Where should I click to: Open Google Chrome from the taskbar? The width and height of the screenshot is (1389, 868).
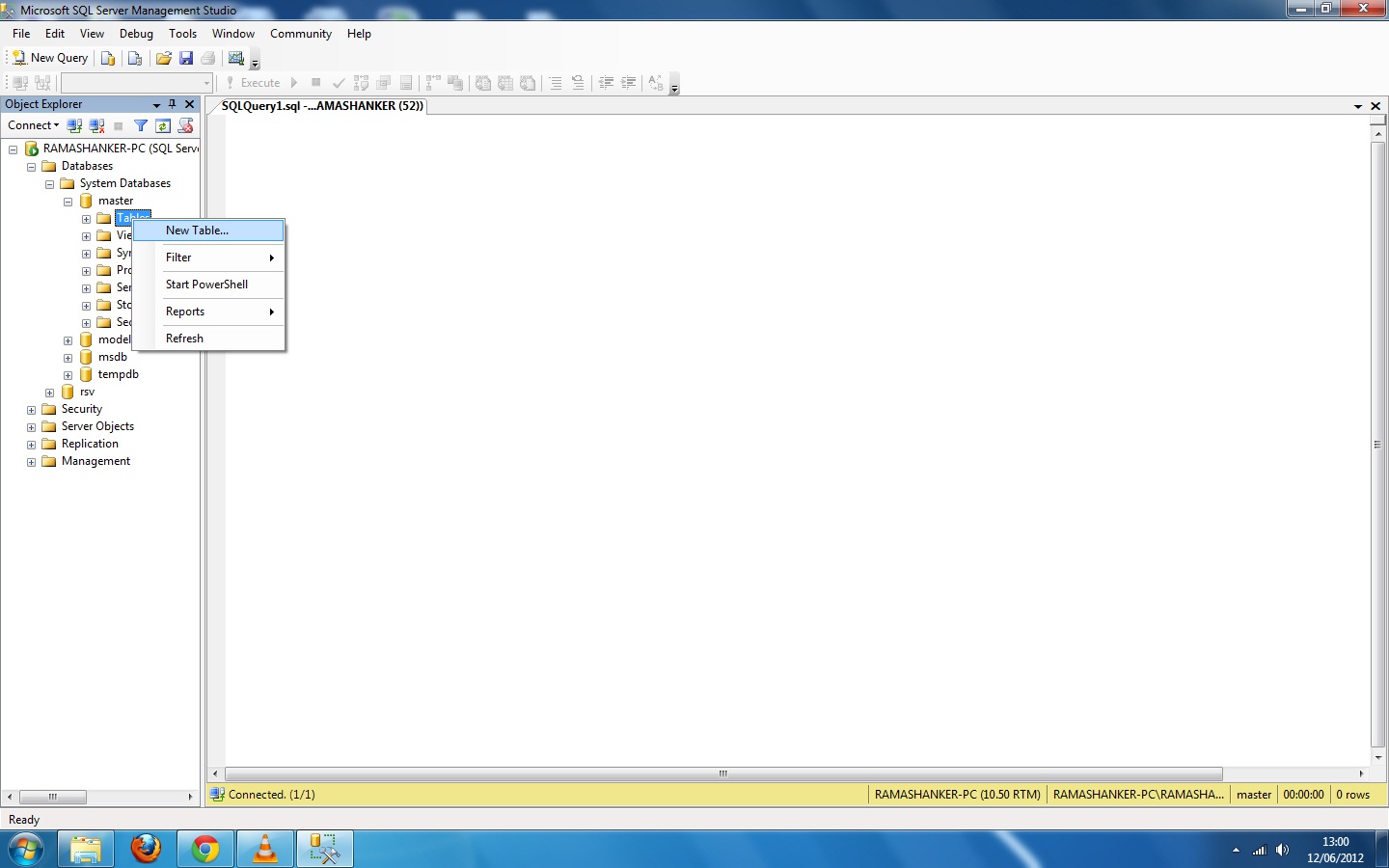pyautogui.click(x=204, y=849)
